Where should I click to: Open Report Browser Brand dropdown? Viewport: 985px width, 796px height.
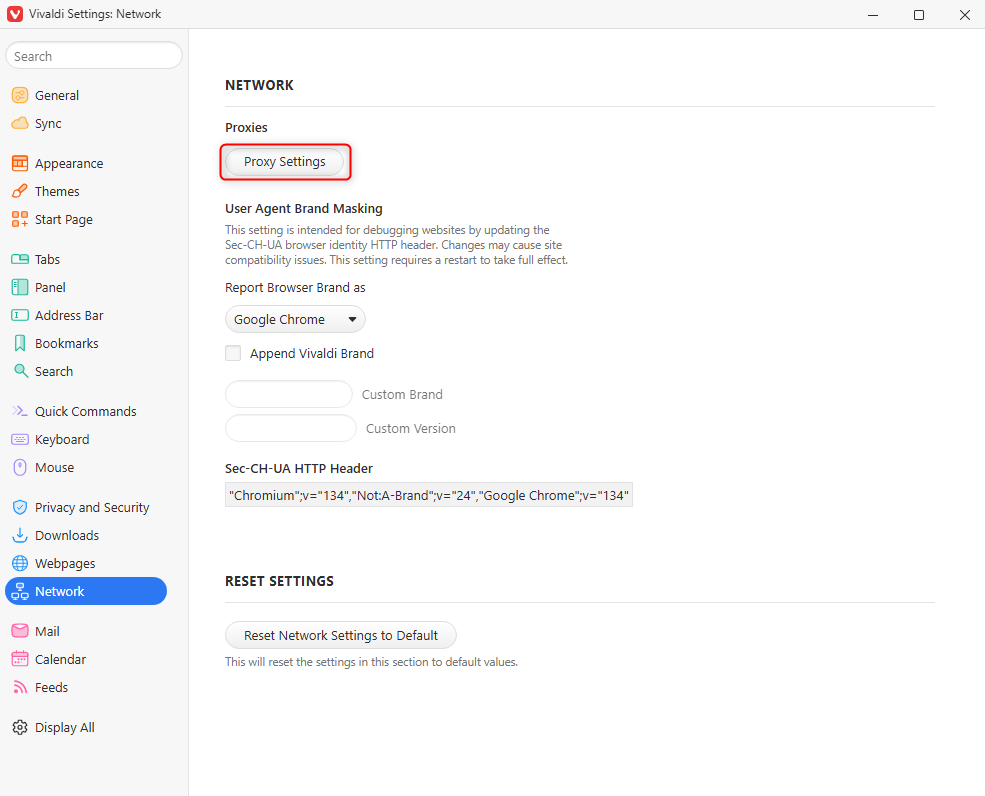(x=295, y=319)
